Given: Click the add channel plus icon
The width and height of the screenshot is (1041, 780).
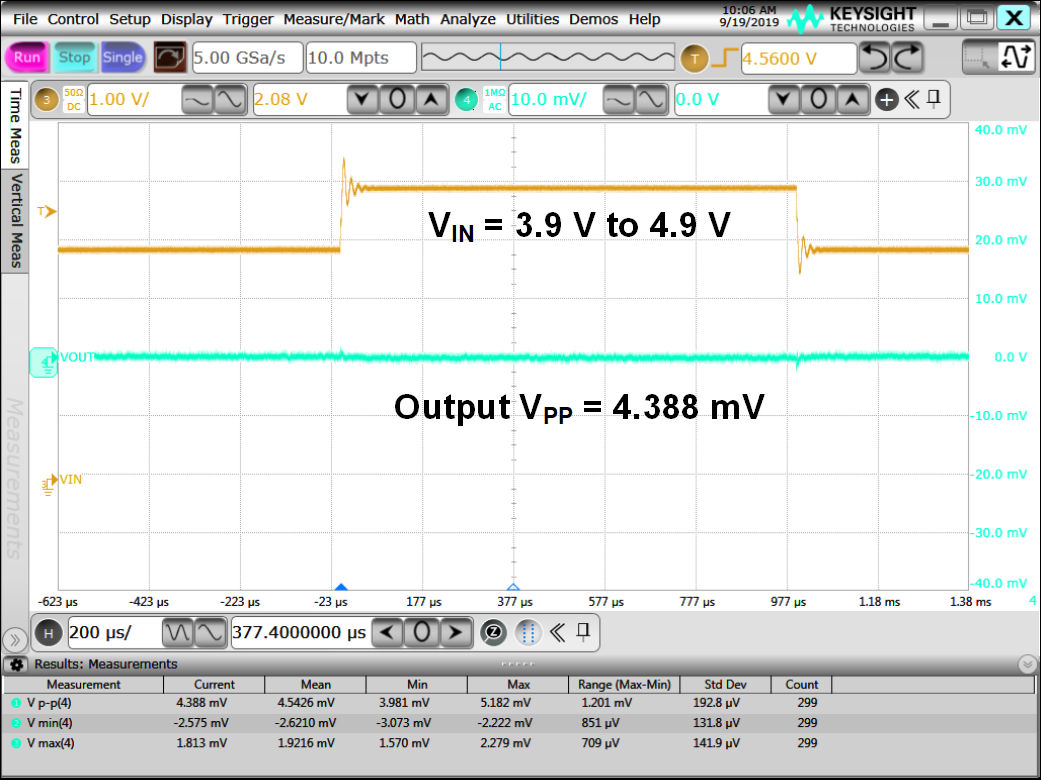Looking at the screenshot, I should point(886,99).
